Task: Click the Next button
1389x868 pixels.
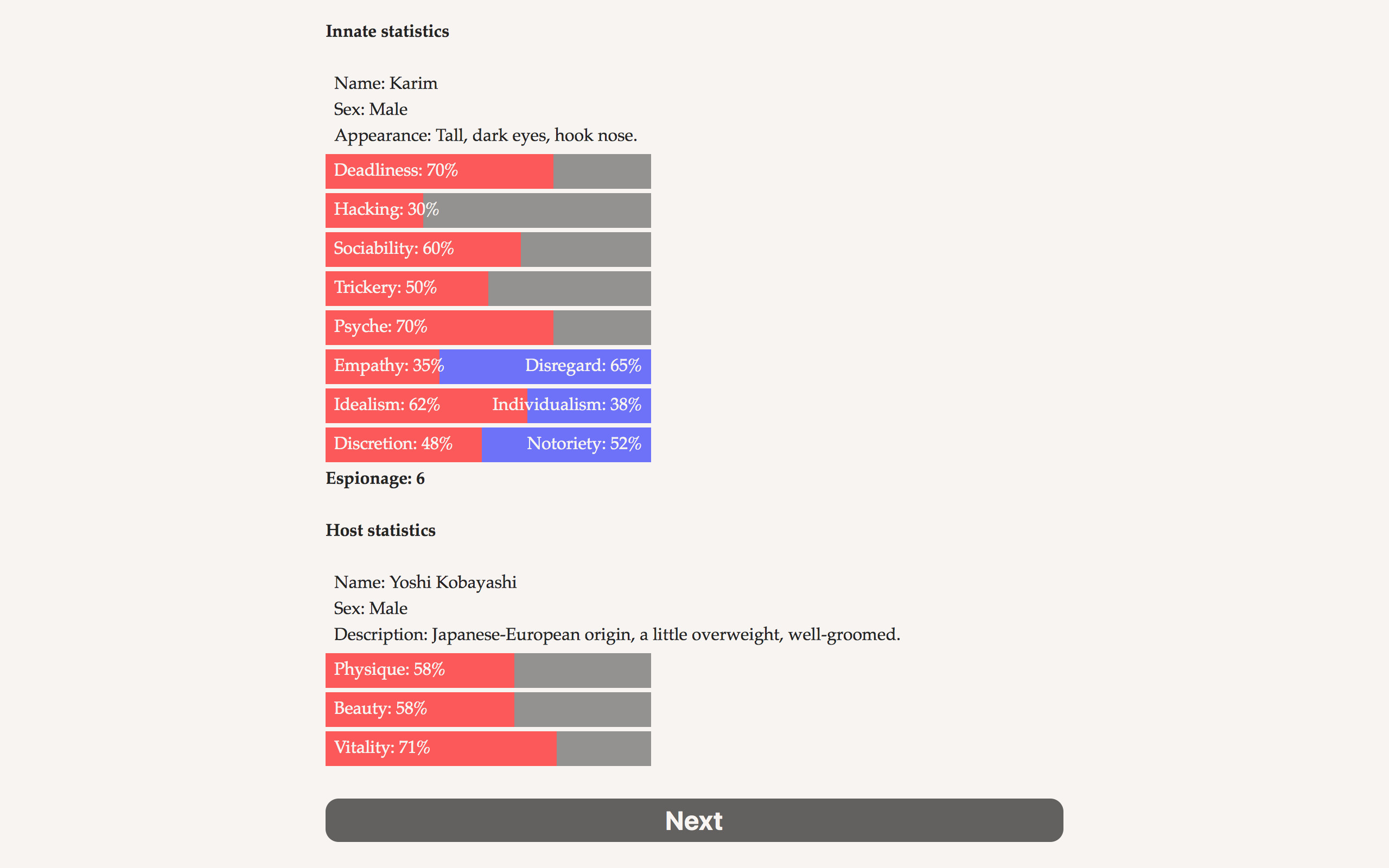Action: tap(694, 820)
